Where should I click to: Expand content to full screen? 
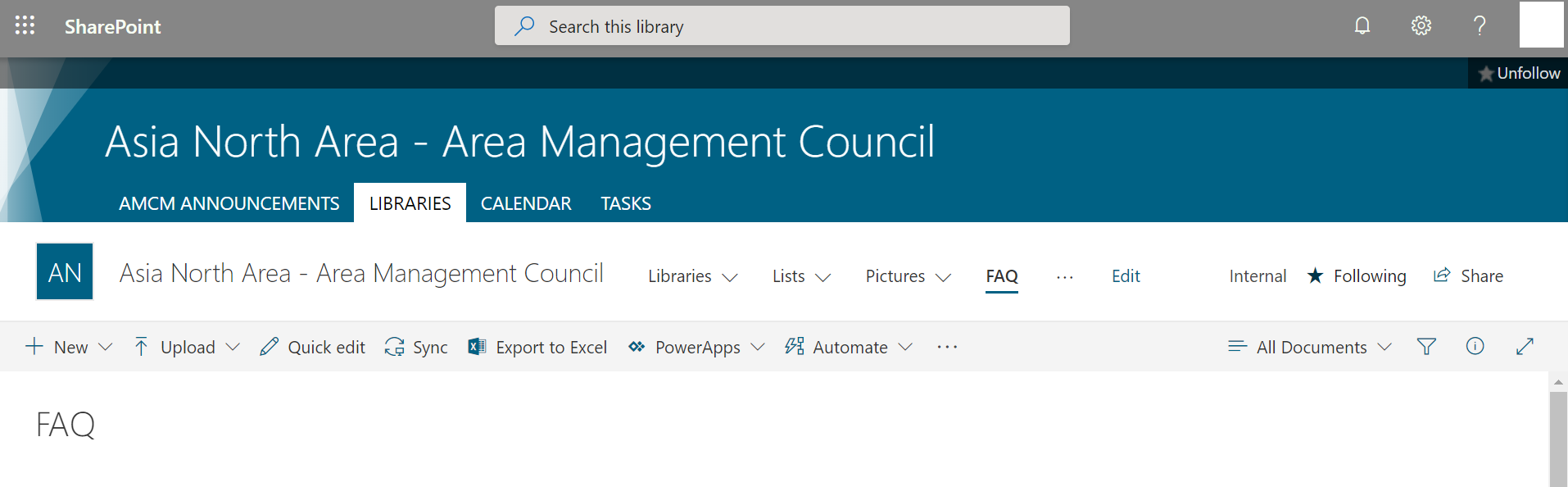click(x=1525, y=347)
